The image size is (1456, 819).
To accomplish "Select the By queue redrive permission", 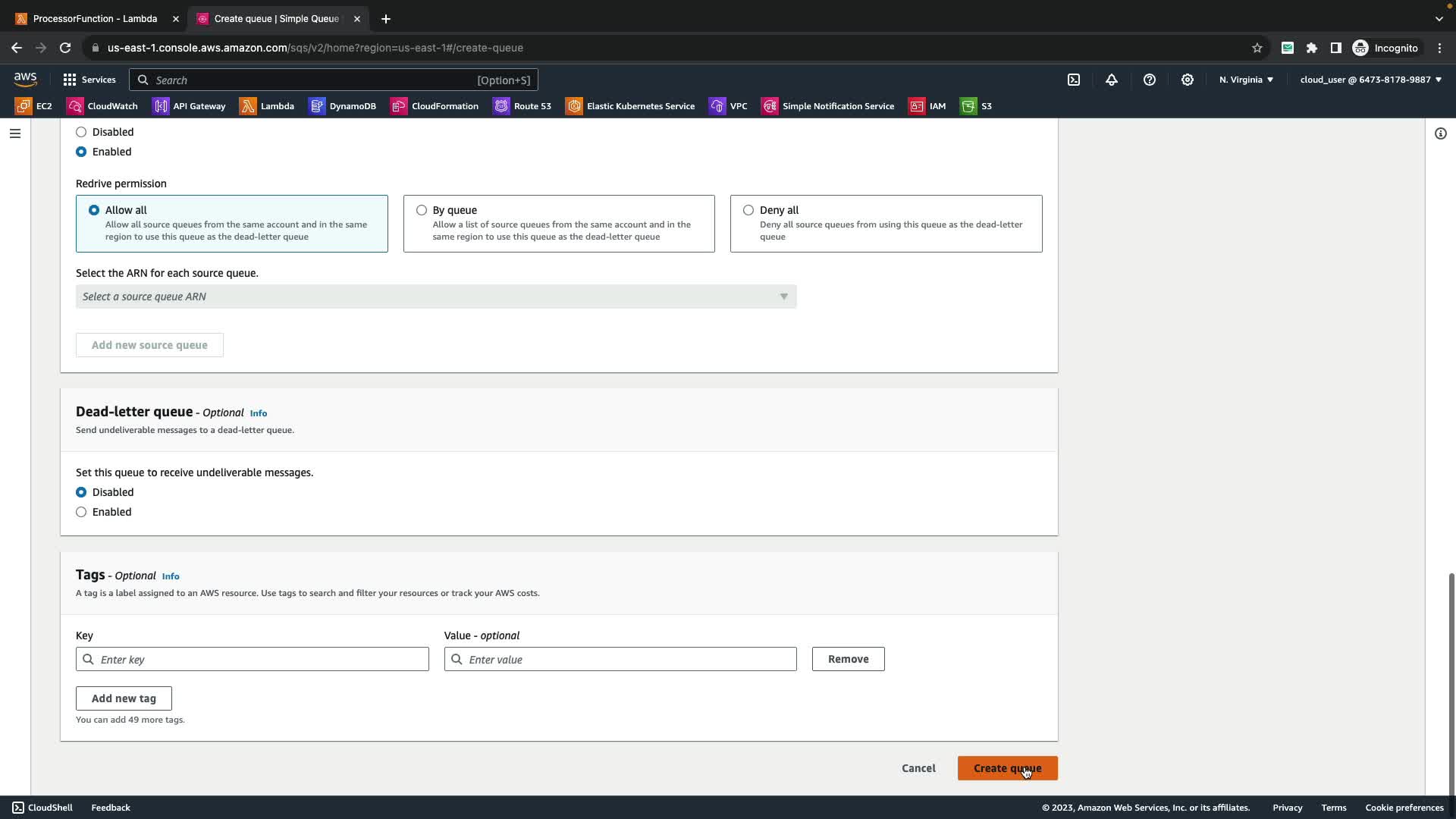I will [x=422, y=210].
